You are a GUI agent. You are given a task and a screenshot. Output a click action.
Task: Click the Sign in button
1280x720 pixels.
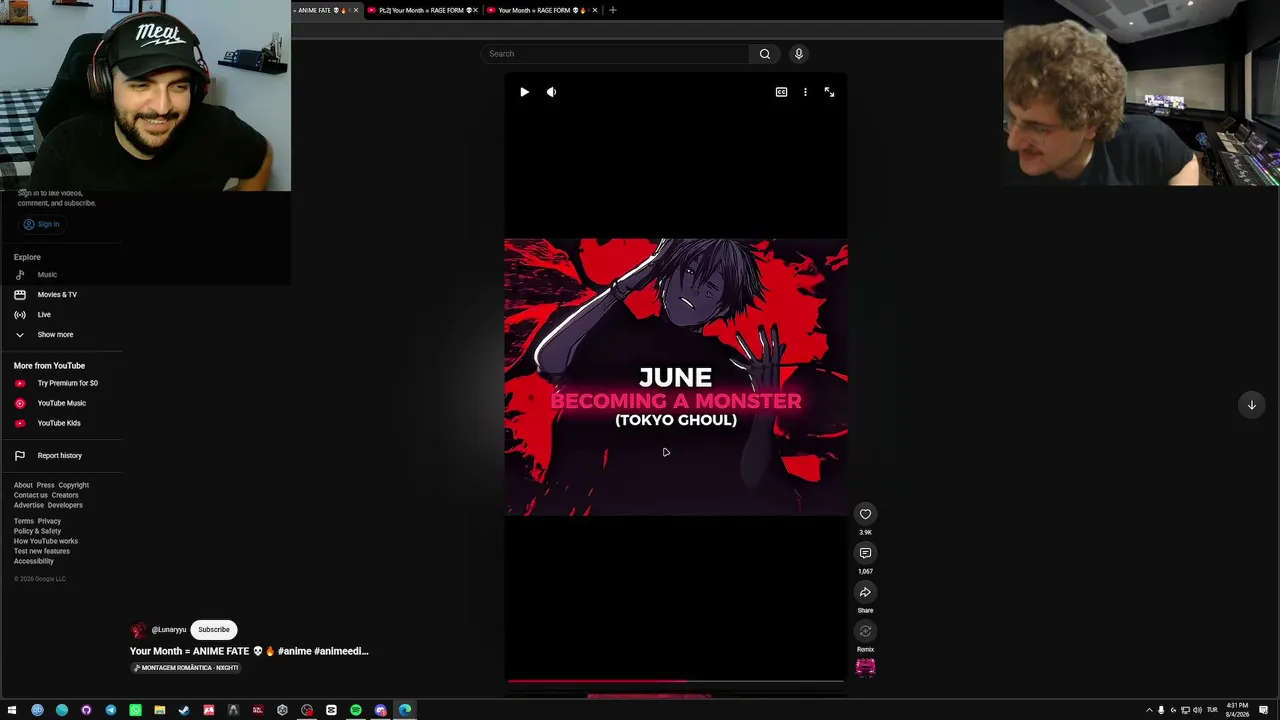coord(42,224)
